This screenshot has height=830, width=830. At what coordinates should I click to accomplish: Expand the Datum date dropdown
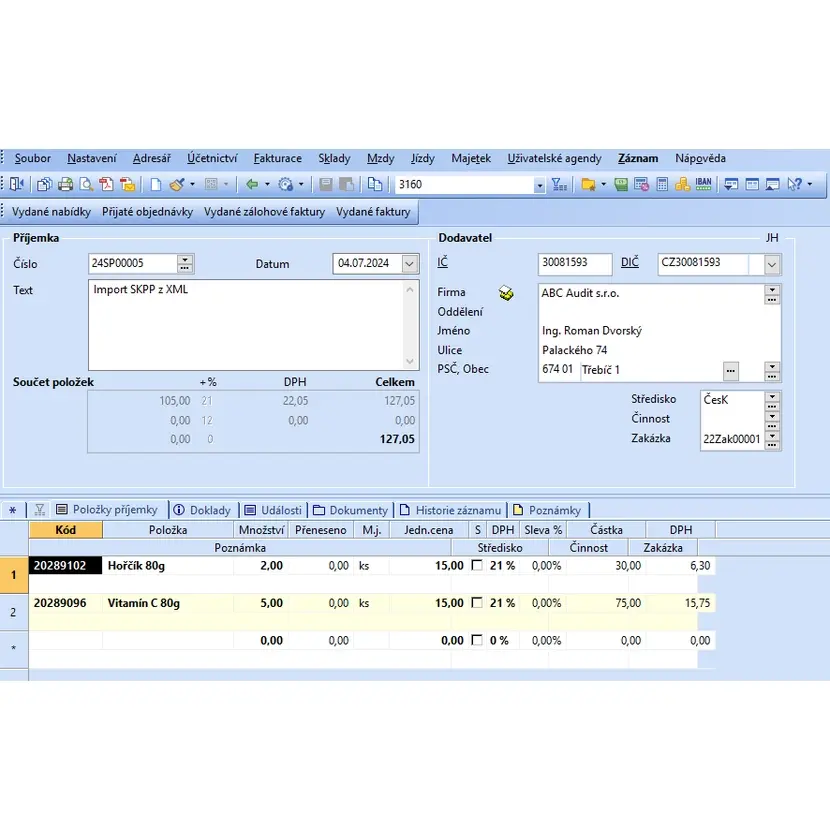tap(409, 264)
